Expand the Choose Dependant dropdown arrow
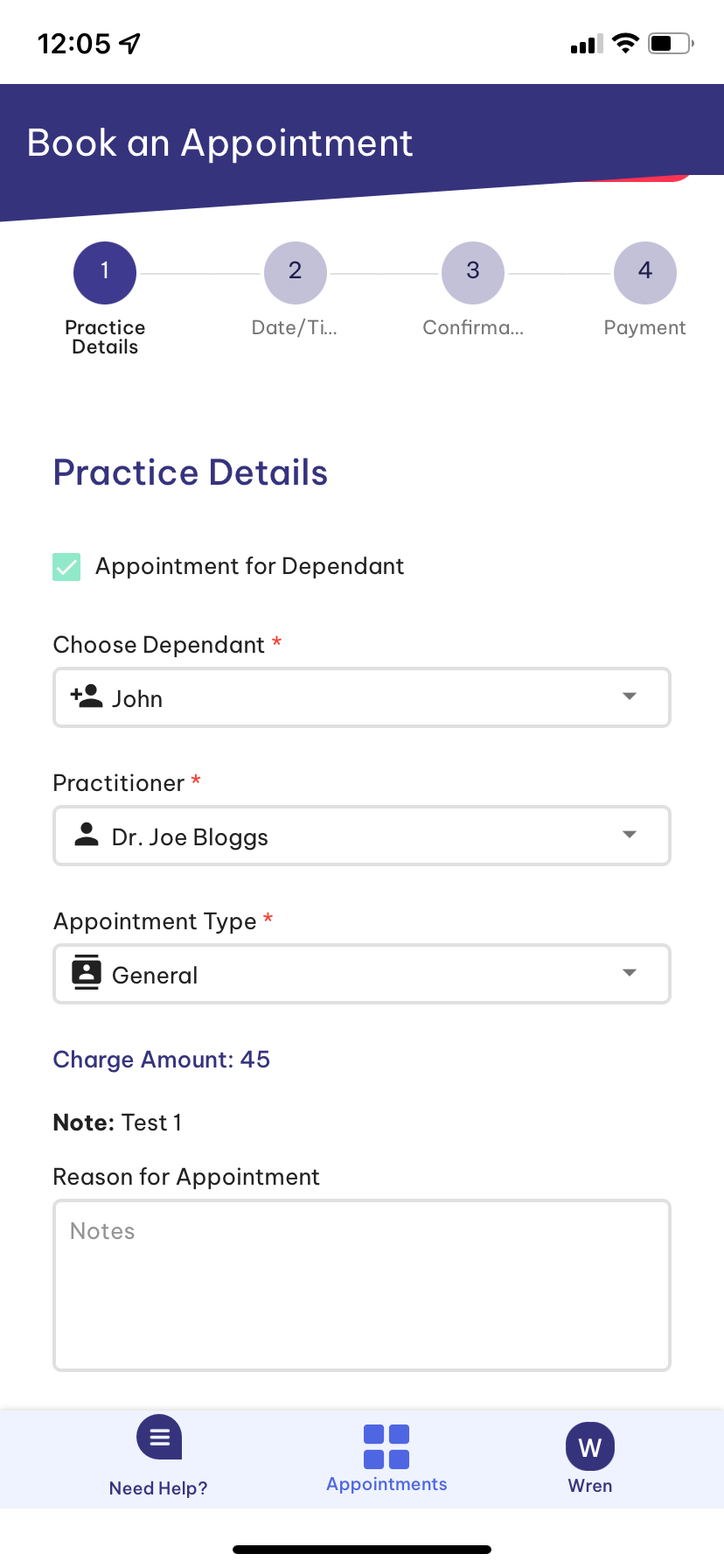 tap(630, 696)
